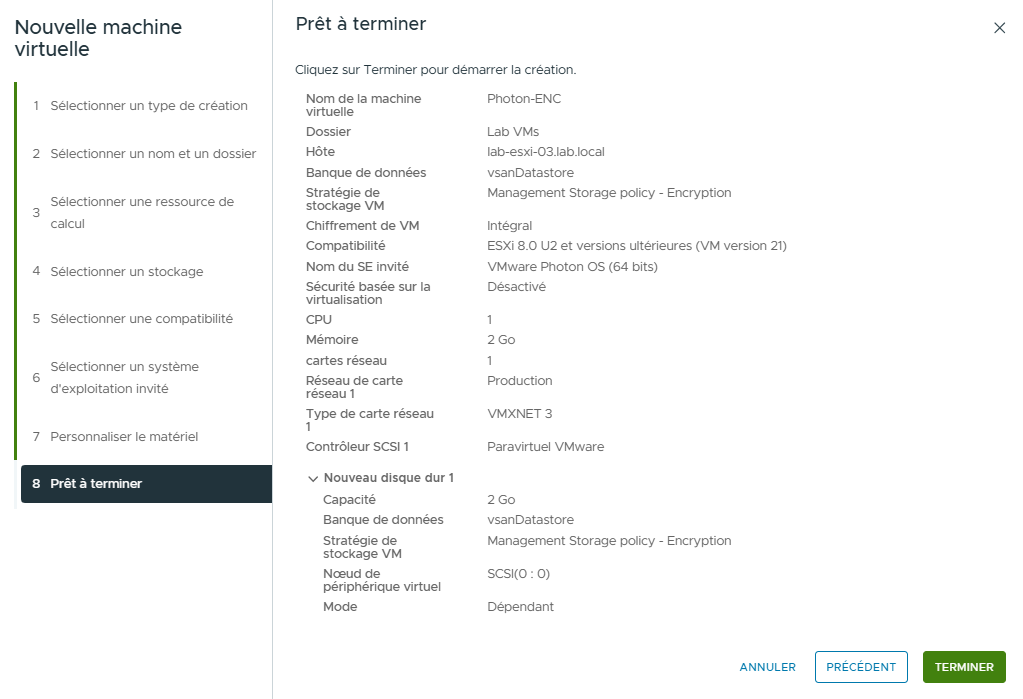The width and height of the screenshot is (1023, 699).
Task: Jump to step 4 Sélectionner un stockage
Action: (x=126, y=271)
